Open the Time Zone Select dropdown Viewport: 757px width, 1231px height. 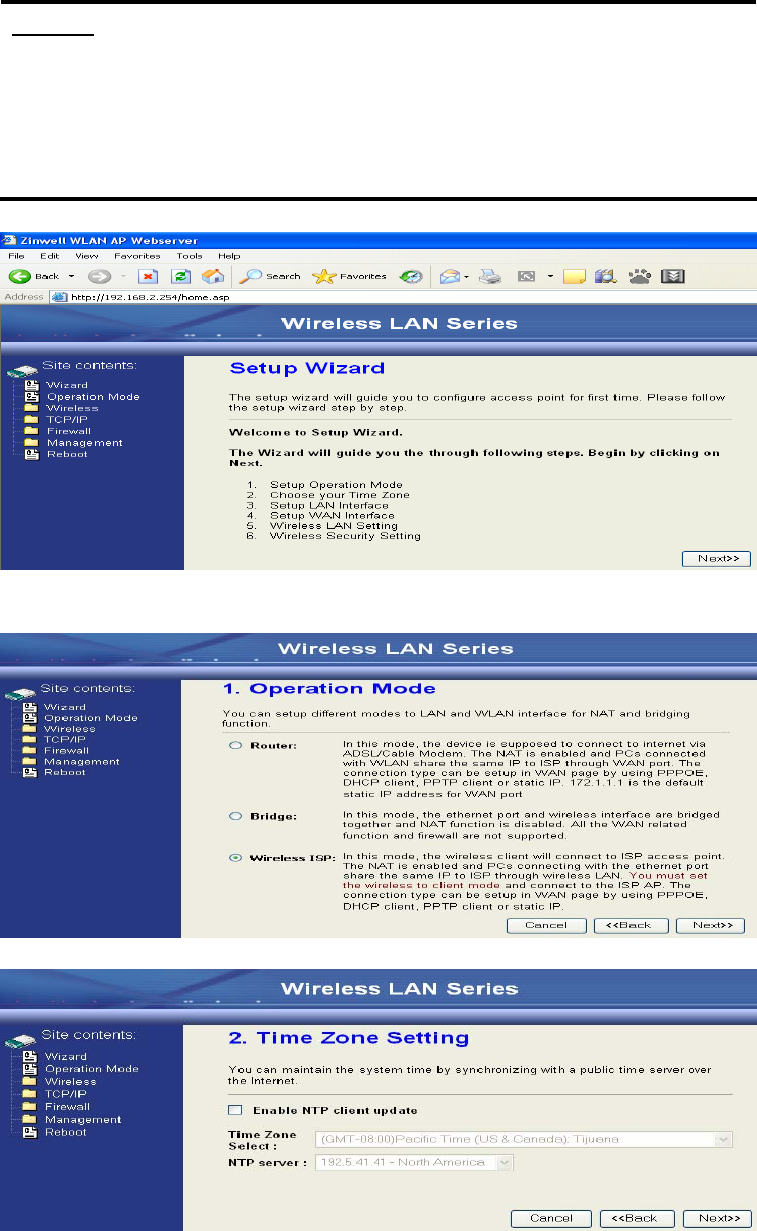pyautogui.click(x=524, y=1139)
